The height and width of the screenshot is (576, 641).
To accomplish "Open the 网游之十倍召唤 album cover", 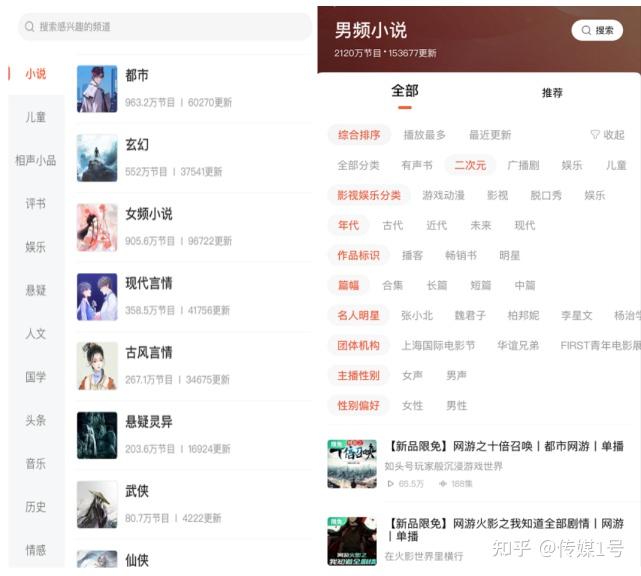I will (352, 464).
